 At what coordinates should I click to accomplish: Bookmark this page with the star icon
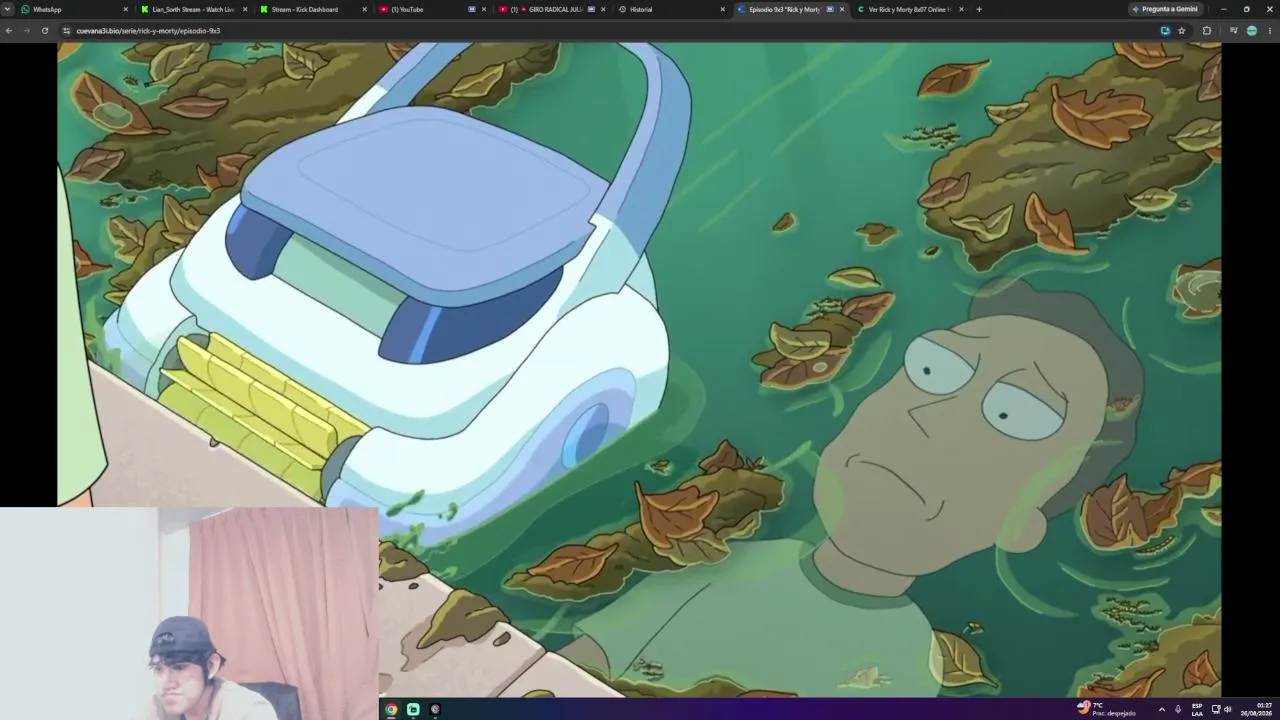1182,31
